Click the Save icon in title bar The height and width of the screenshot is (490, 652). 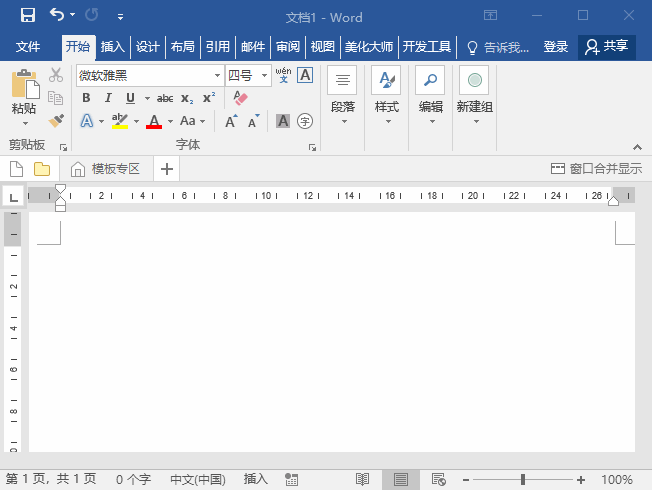(27, 16)
